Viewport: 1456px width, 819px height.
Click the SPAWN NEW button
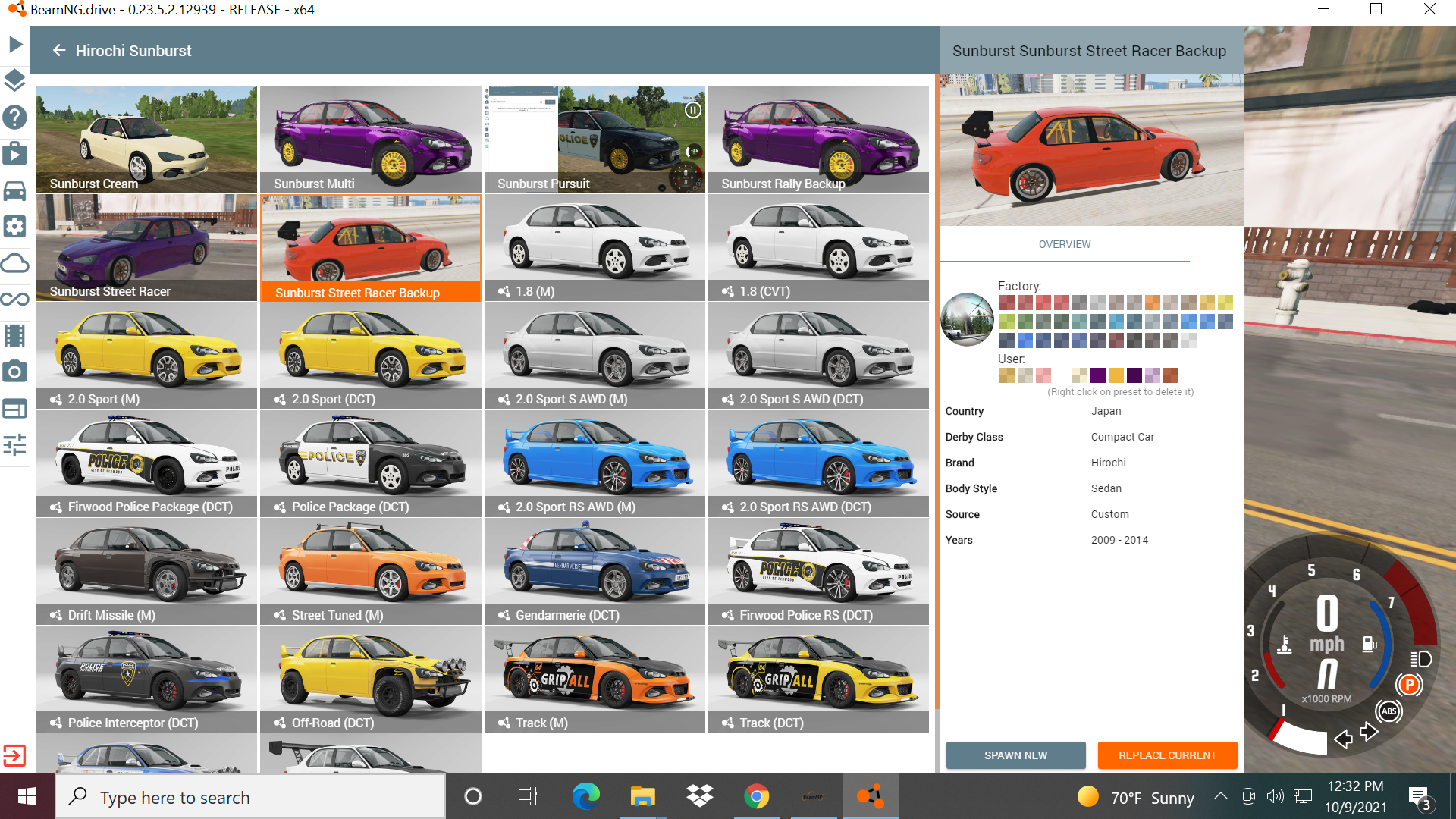(x=1015, y=755)
